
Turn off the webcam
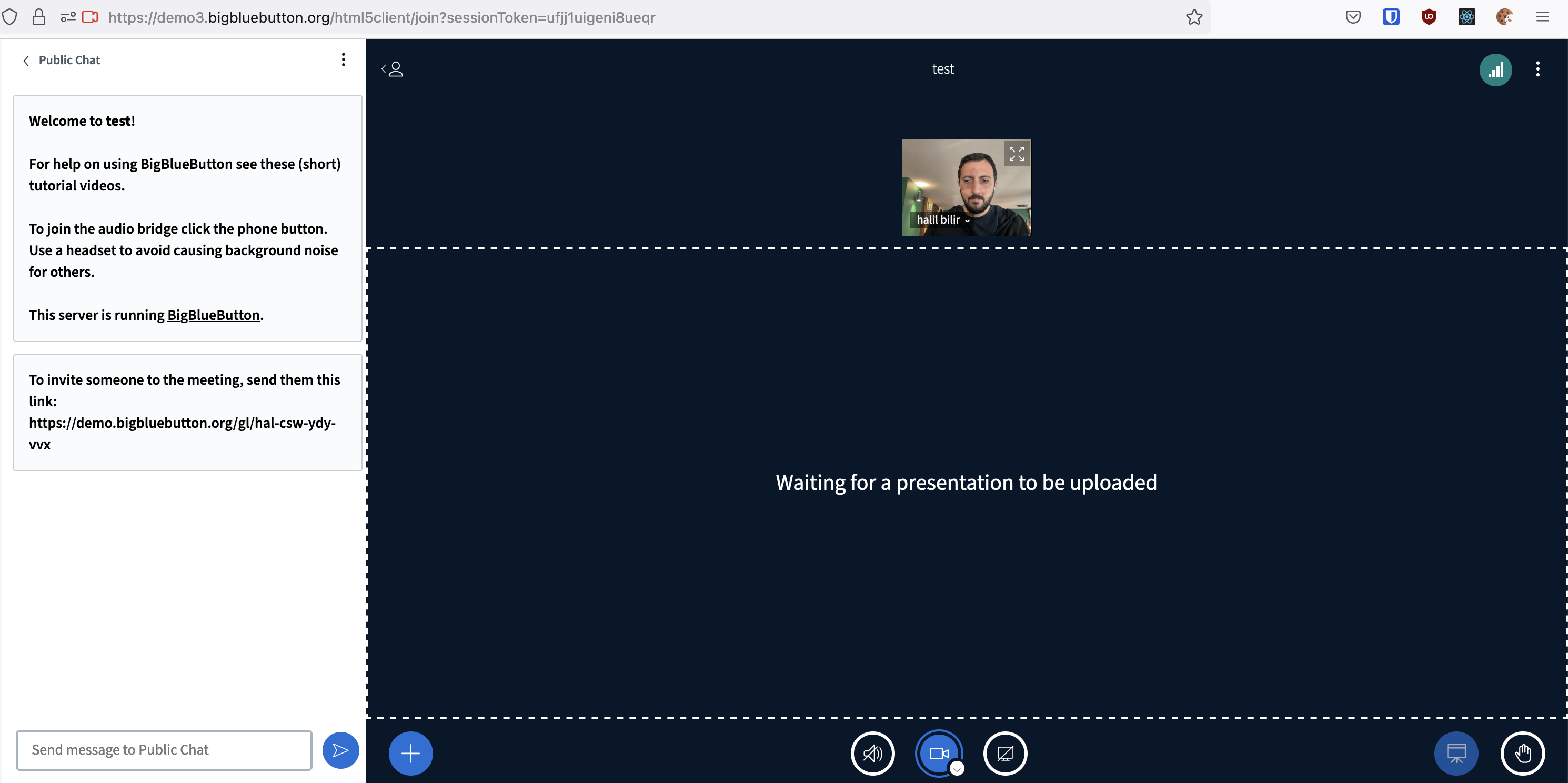pyautogui.click(x=939, y=753)
